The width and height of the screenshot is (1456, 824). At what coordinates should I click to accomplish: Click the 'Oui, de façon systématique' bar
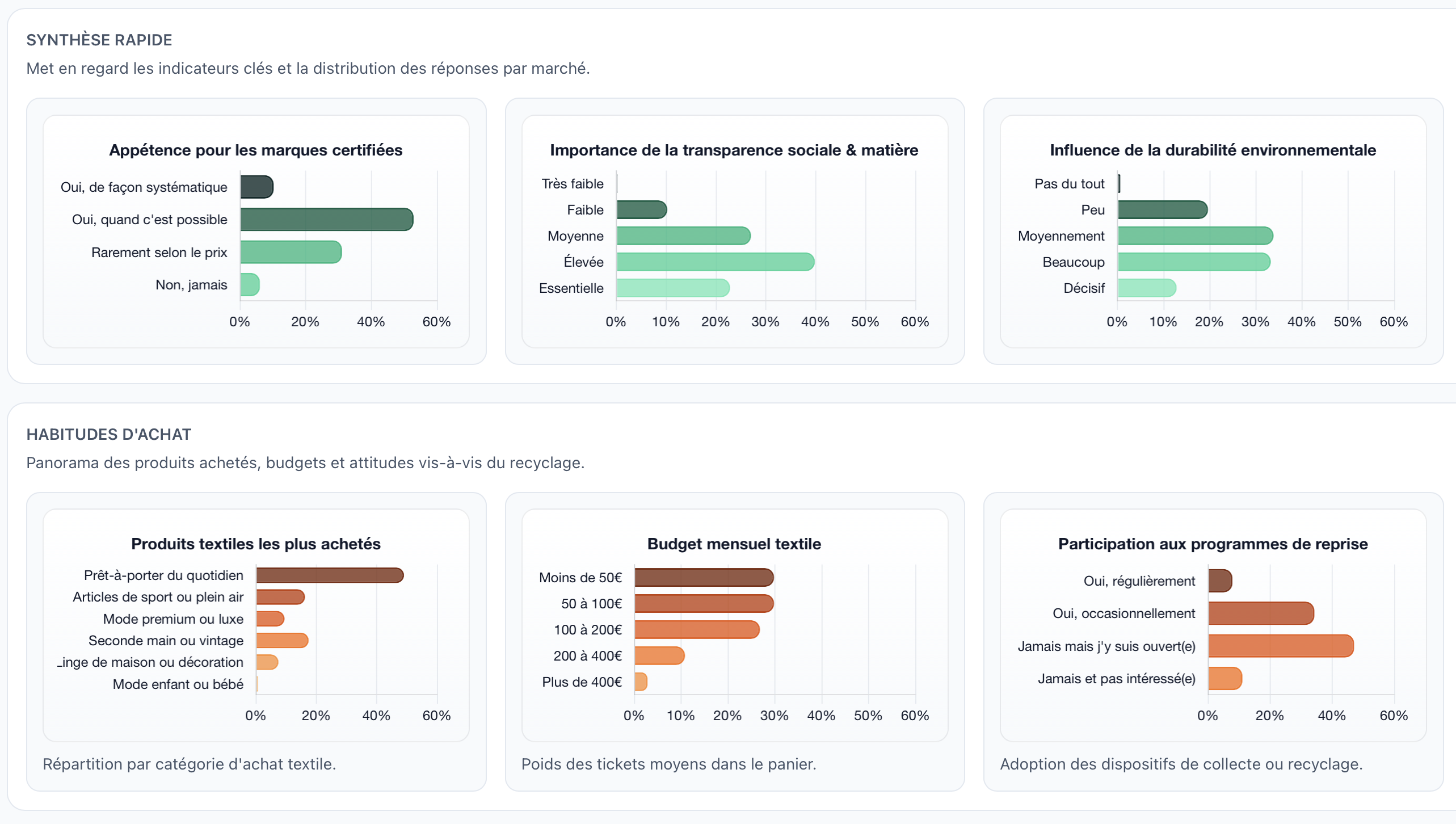point(256,187)
